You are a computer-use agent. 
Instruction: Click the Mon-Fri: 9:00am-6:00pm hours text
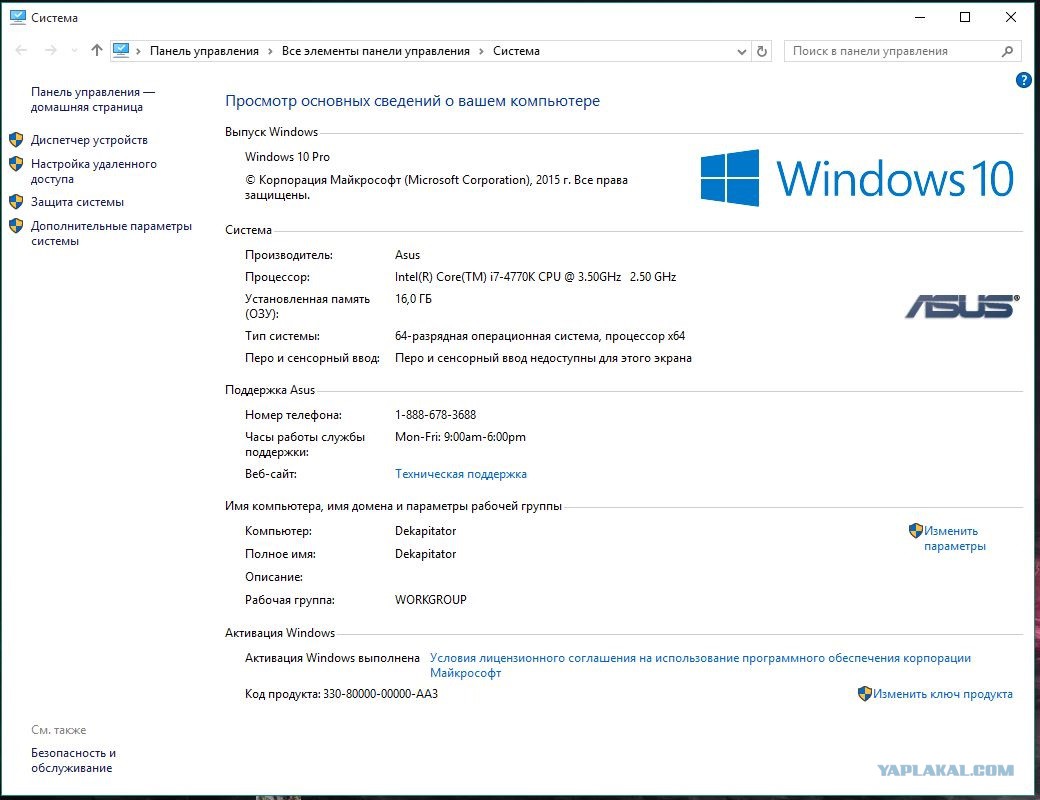pyautogui.click(x=460, y=437)
